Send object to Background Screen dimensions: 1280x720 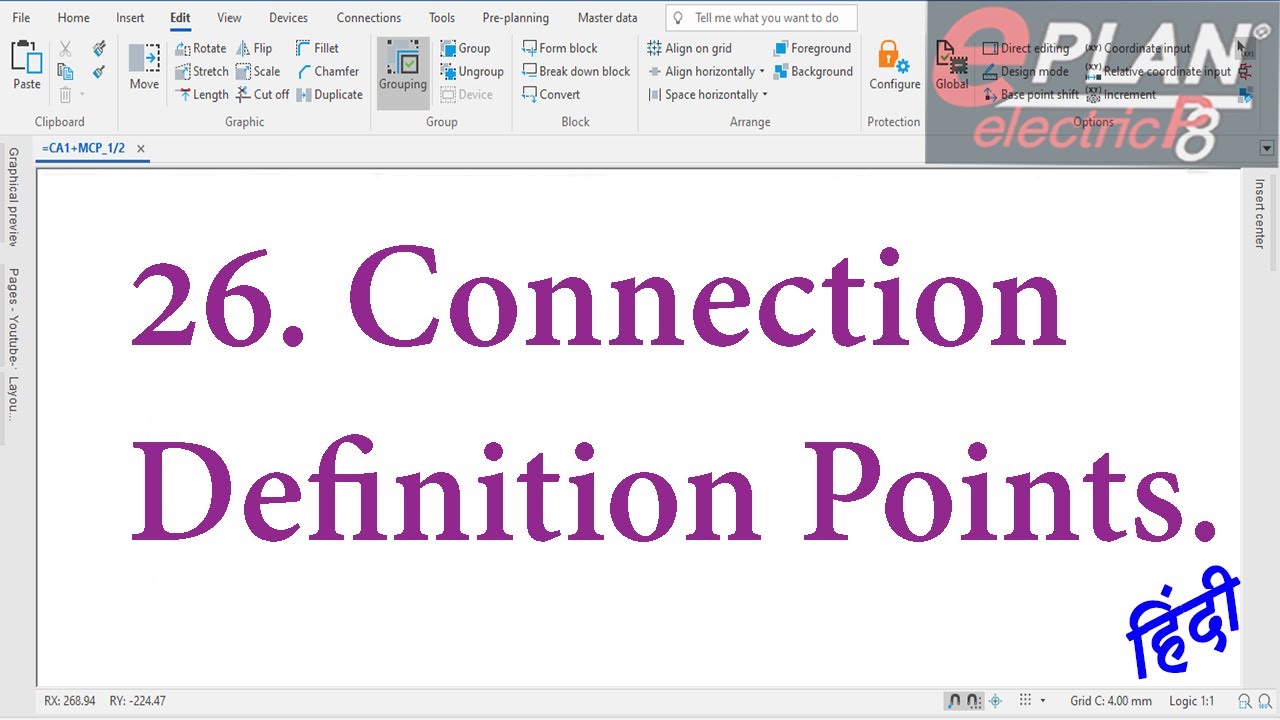(x=813, y=71)
